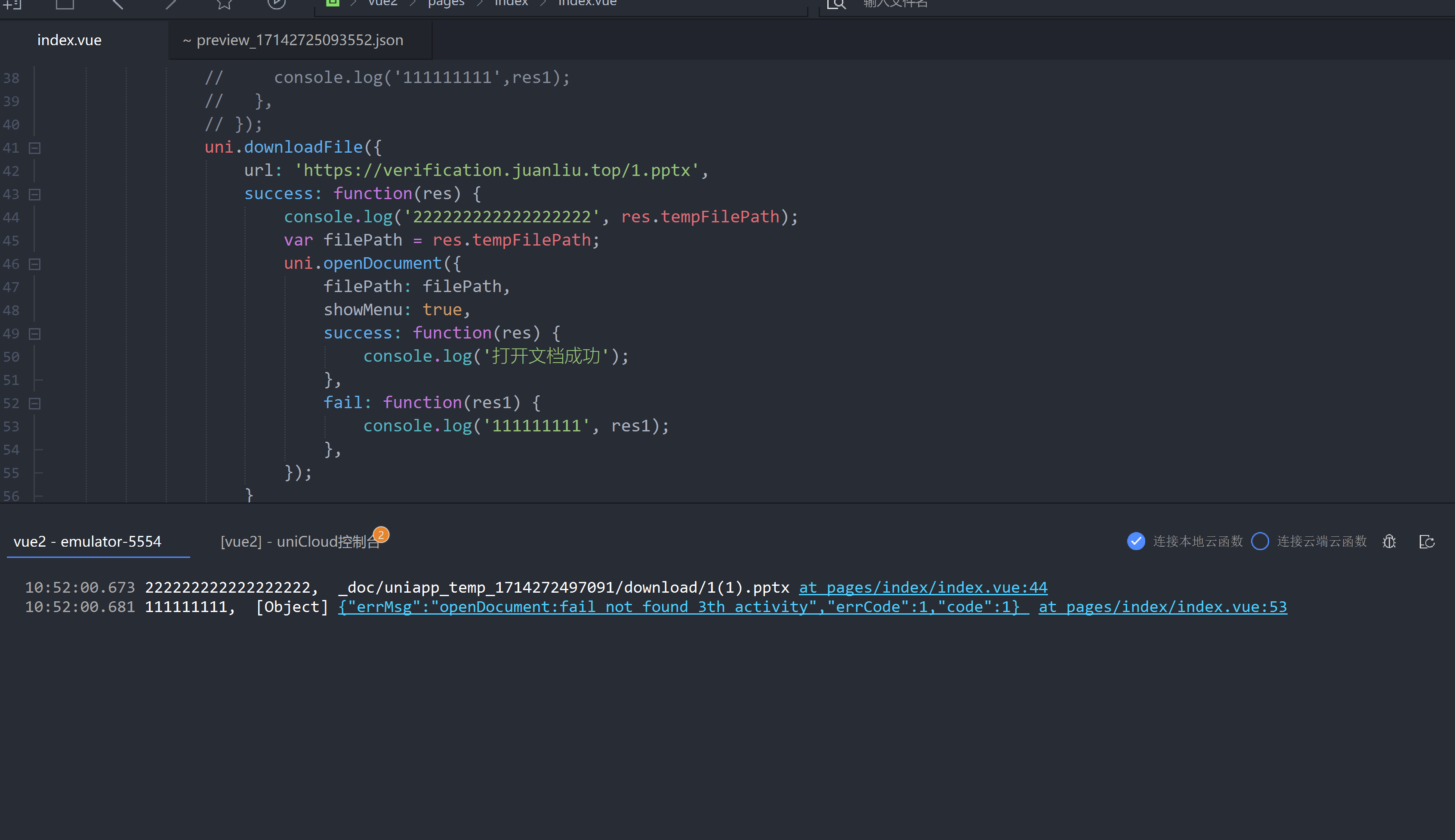The width and height of the screenshot is (1455, 840).
Task: Click the [Object] label in console output
Action: (292, 607)
